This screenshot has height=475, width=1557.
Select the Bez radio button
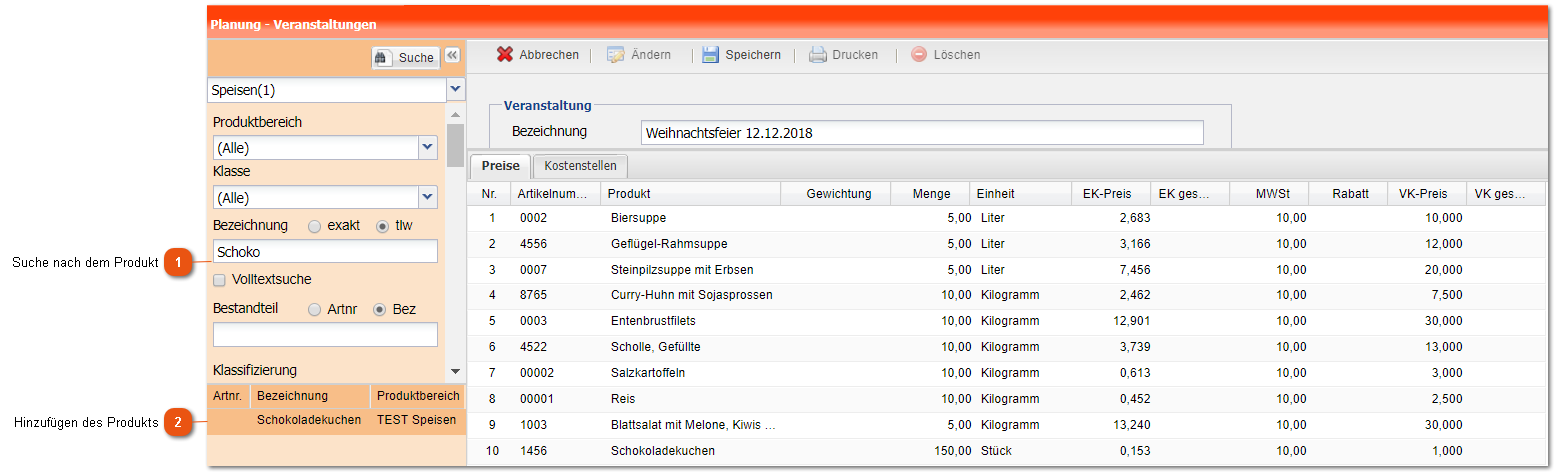[380, 310]
